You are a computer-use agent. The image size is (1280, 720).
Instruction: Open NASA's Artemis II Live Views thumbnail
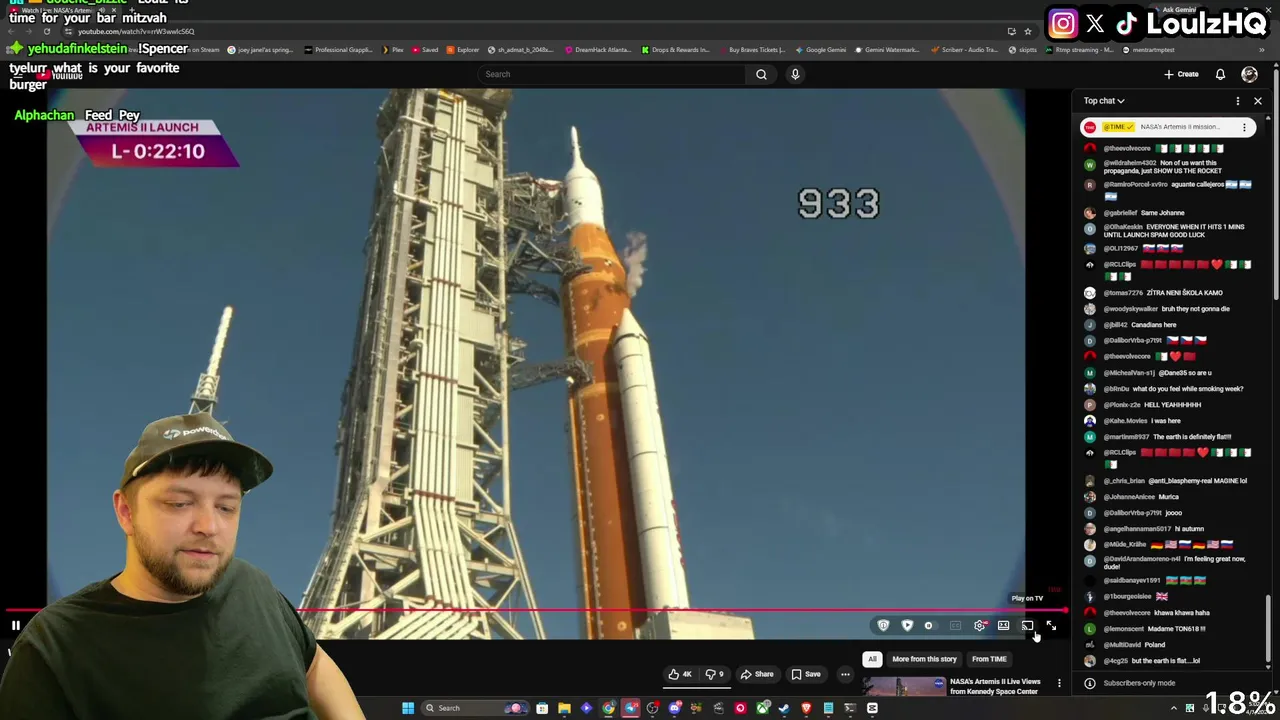tap(905, 686)
